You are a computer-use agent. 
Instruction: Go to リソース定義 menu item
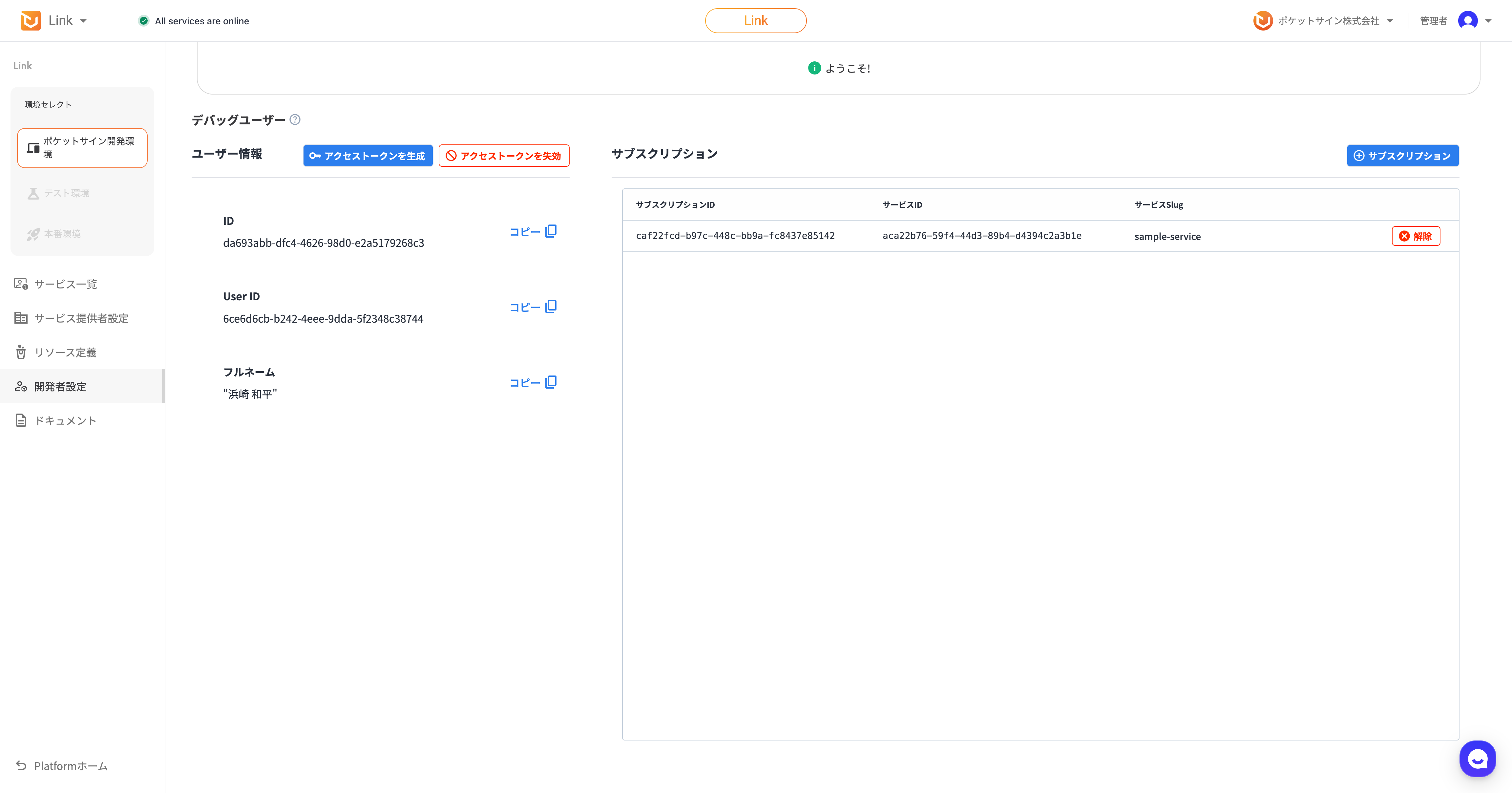(x=65, y=352)
